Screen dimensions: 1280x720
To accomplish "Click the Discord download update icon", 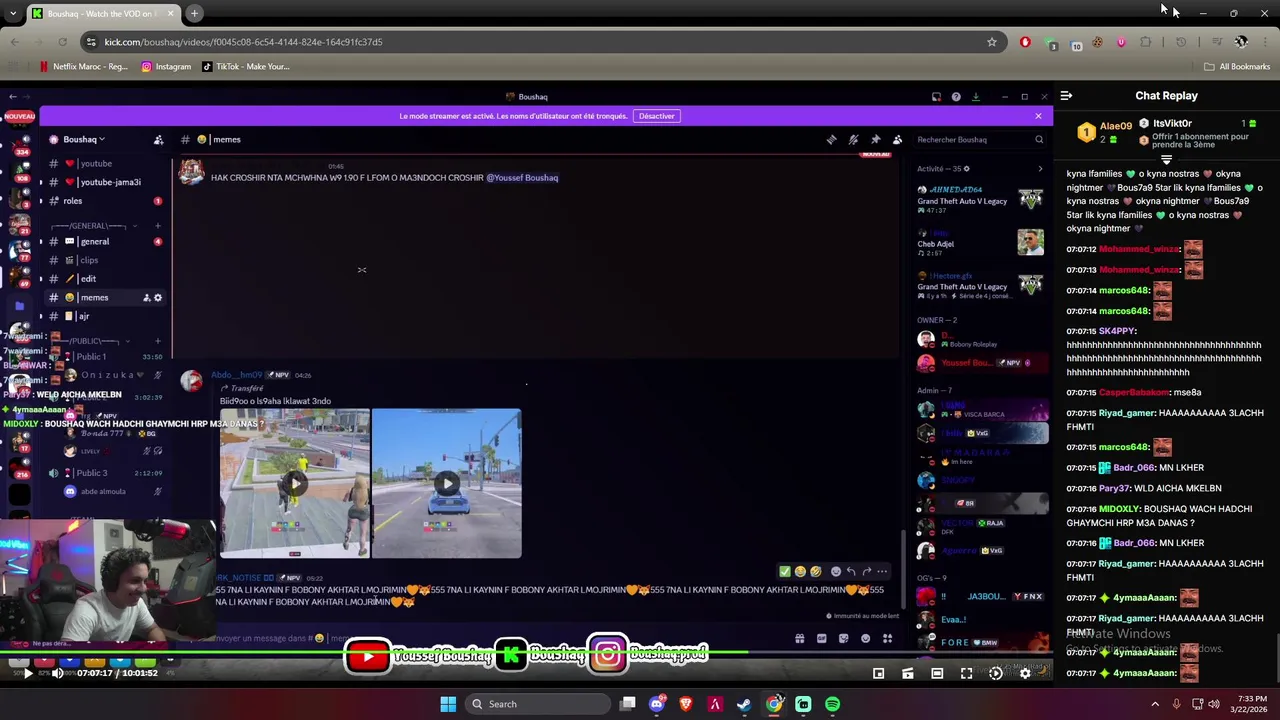I will pos(976,97).
